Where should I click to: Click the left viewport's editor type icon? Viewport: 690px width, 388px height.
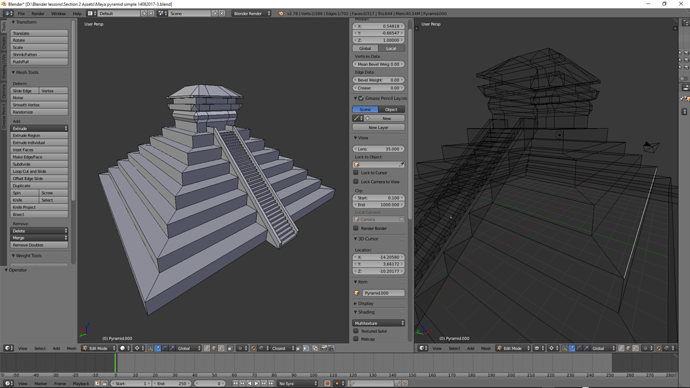pos(8,348)
